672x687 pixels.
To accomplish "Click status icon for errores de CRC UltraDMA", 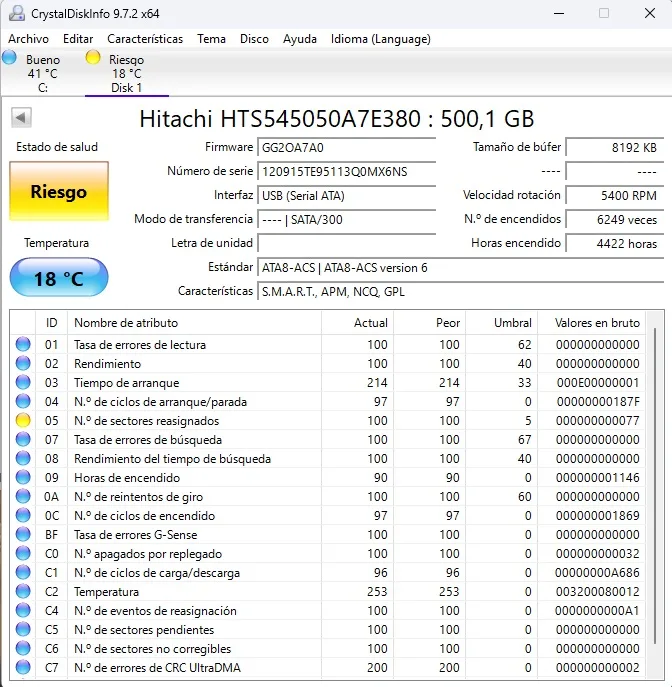I will tap(23, 667).
